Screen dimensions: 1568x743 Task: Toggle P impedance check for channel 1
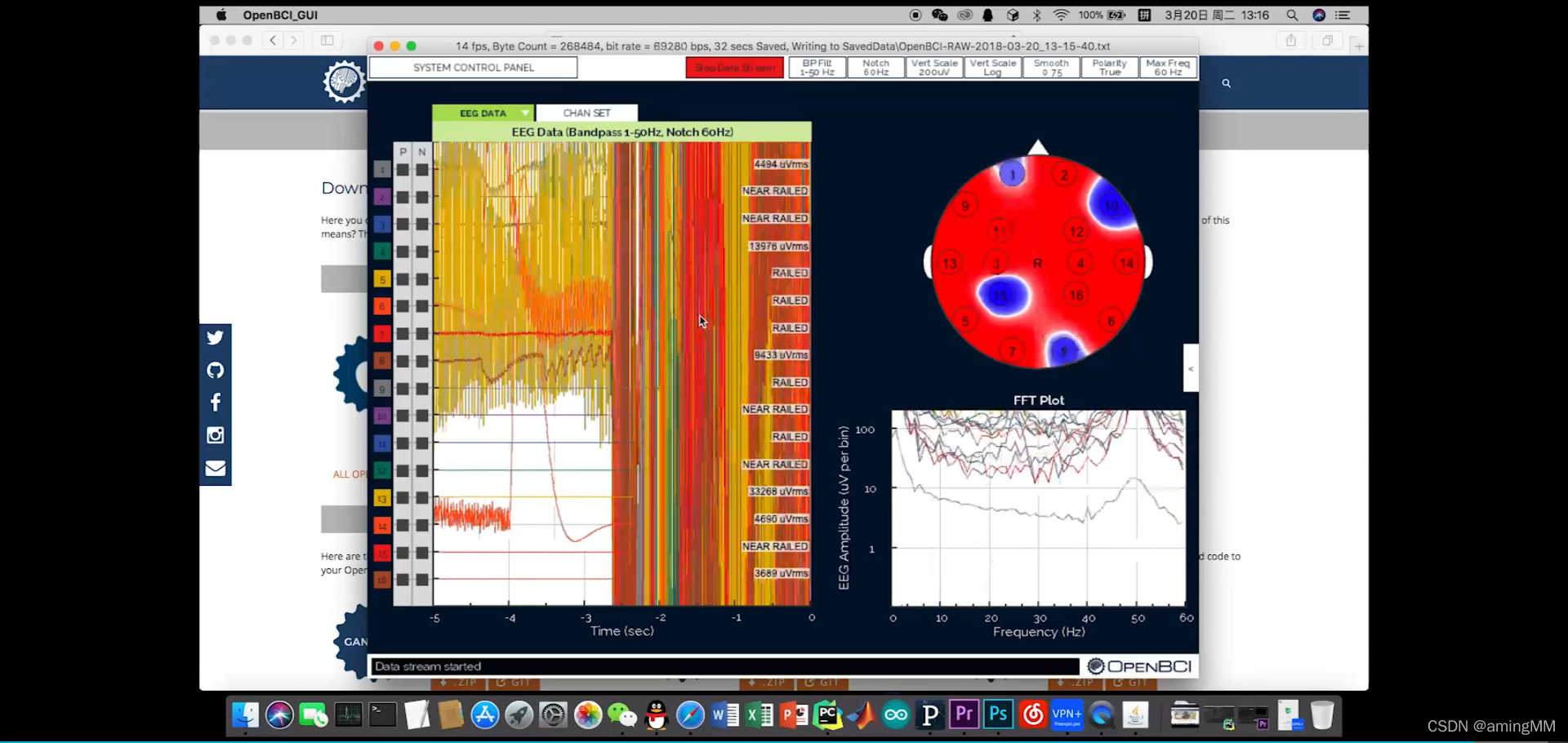pos(403,170)
